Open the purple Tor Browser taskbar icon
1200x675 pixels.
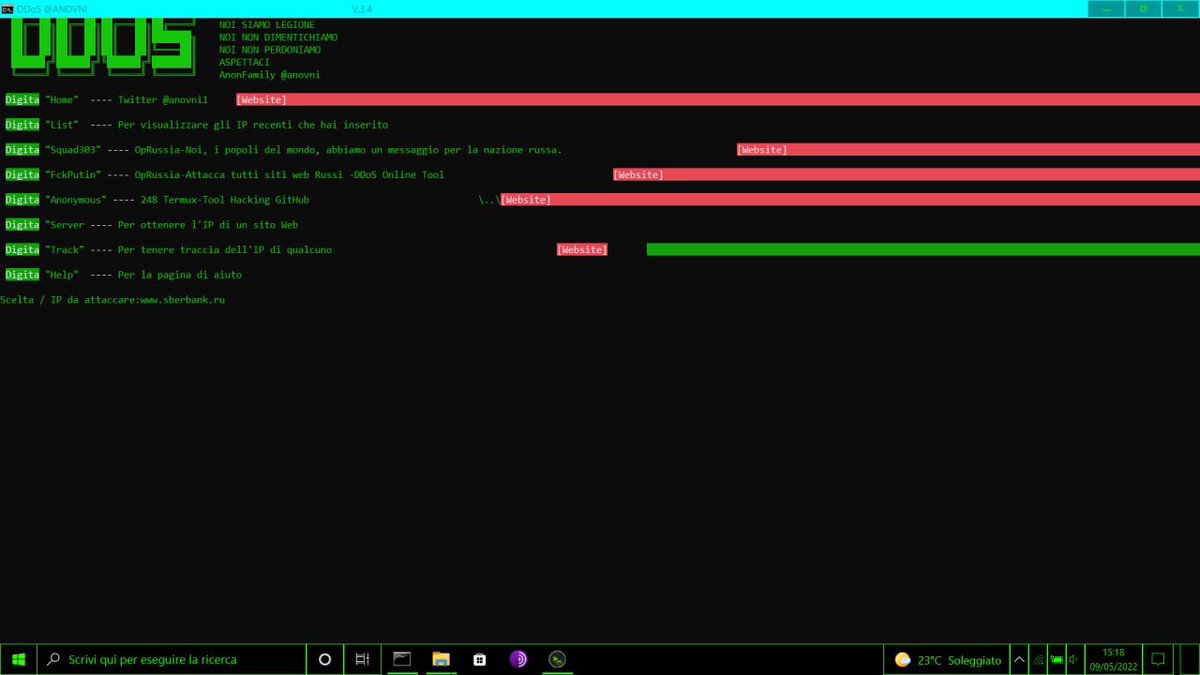518,660
